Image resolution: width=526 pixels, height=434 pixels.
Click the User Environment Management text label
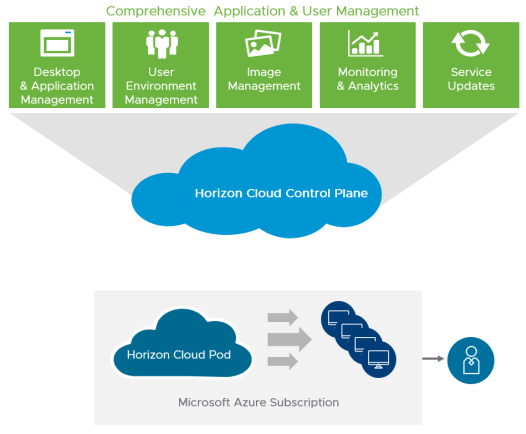(161, 86)
